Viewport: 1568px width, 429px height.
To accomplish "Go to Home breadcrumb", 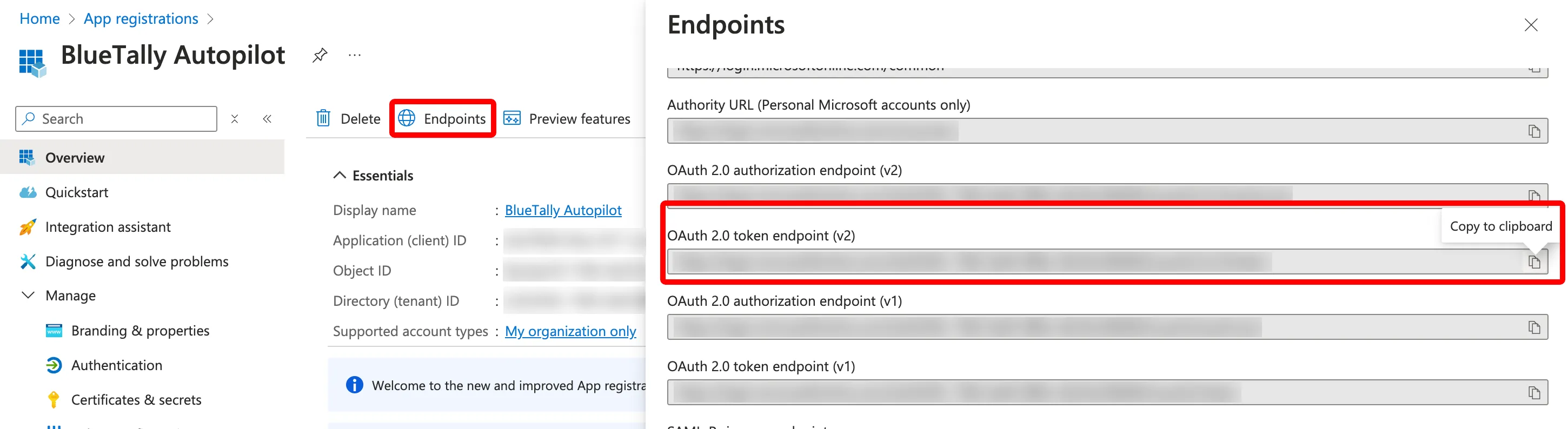I will coord(39,19).
